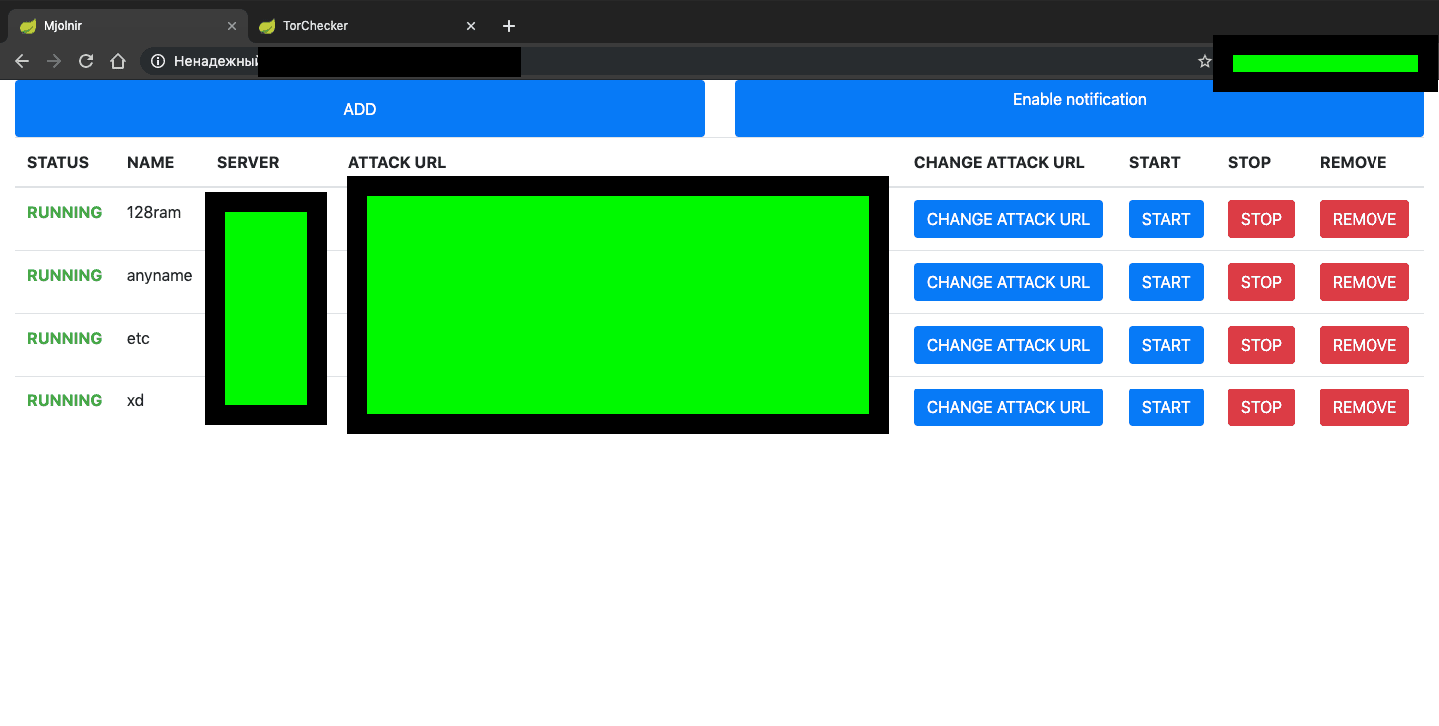Stop the 128ram attack
Viewport: 1439px width, 726px height.
click(1260, 219)
